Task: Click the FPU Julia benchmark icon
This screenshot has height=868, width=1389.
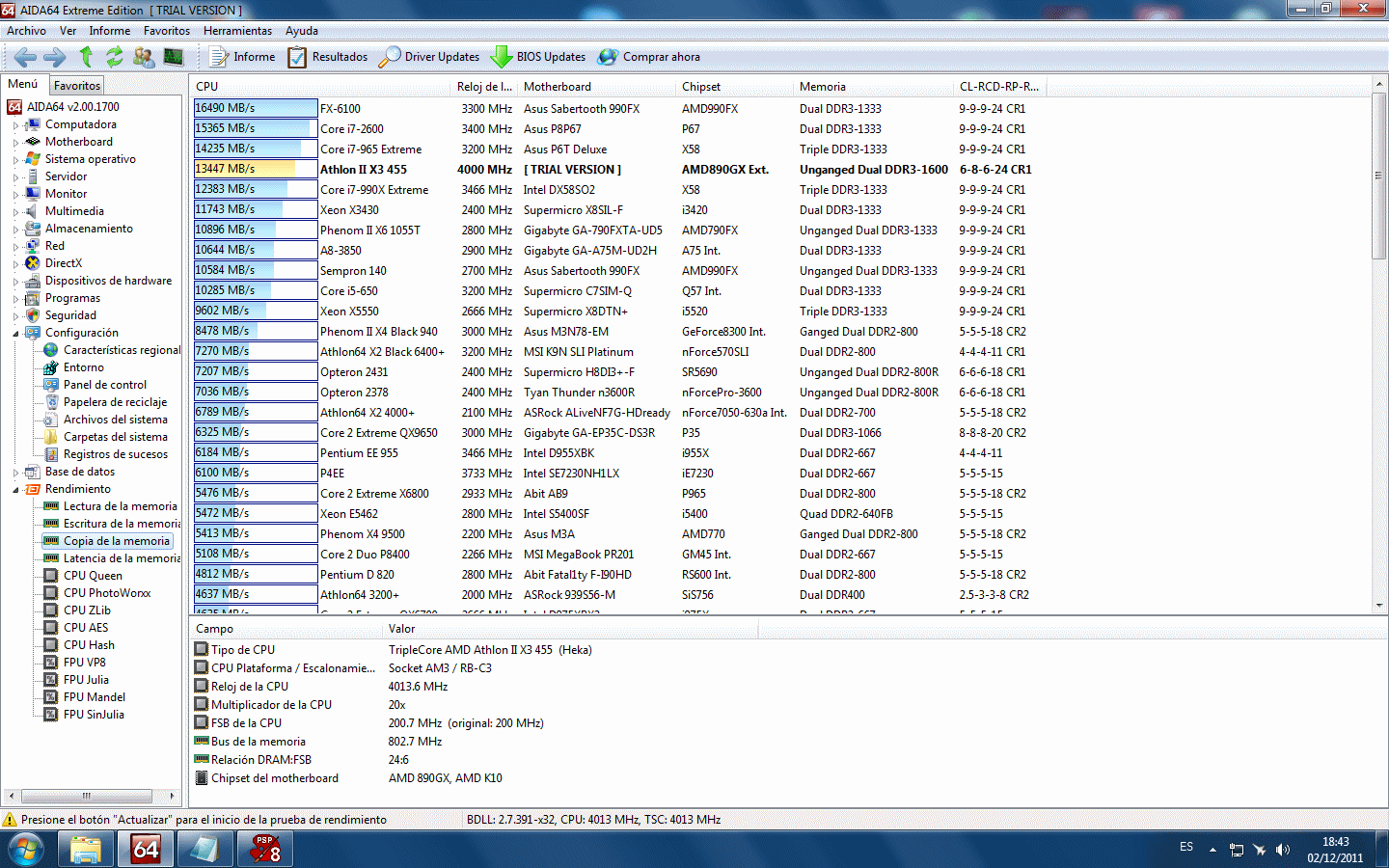Action: click(x=51, y=680)
